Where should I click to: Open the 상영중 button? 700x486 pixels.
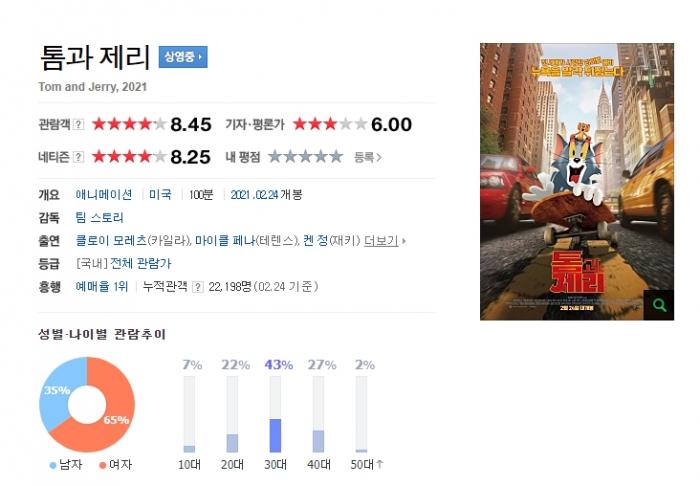pyautogui.click(x=183, y=57)
